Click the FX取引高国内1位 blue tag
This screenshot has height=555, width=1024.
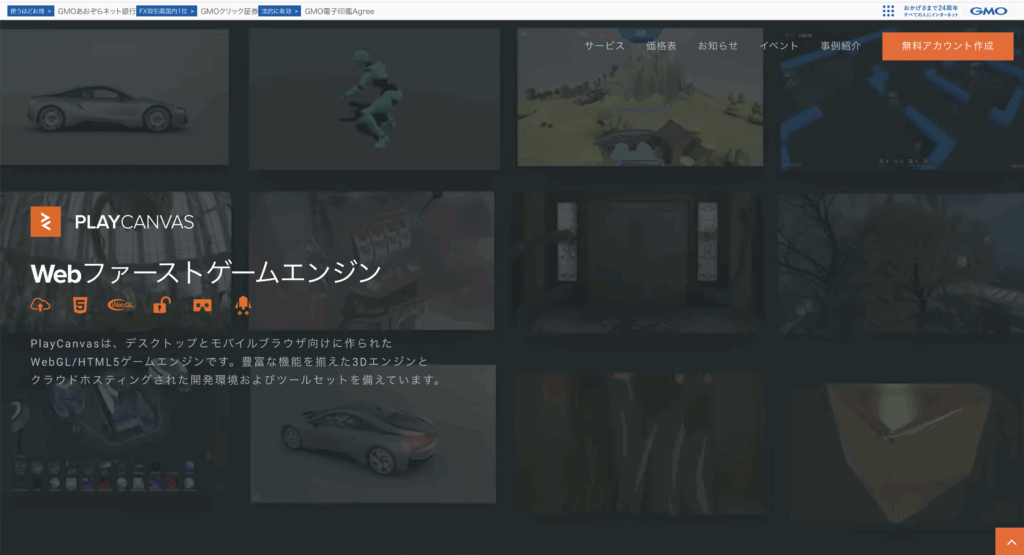click(x=167, y=11)
